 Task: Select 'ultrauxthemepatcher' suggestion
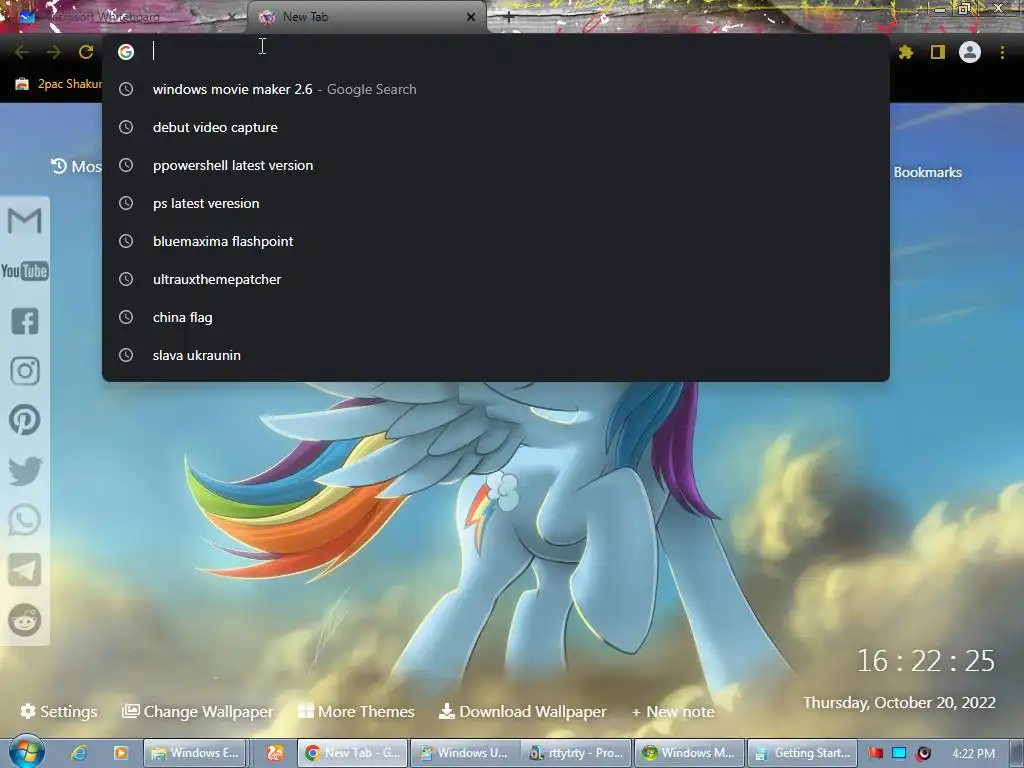496,279
